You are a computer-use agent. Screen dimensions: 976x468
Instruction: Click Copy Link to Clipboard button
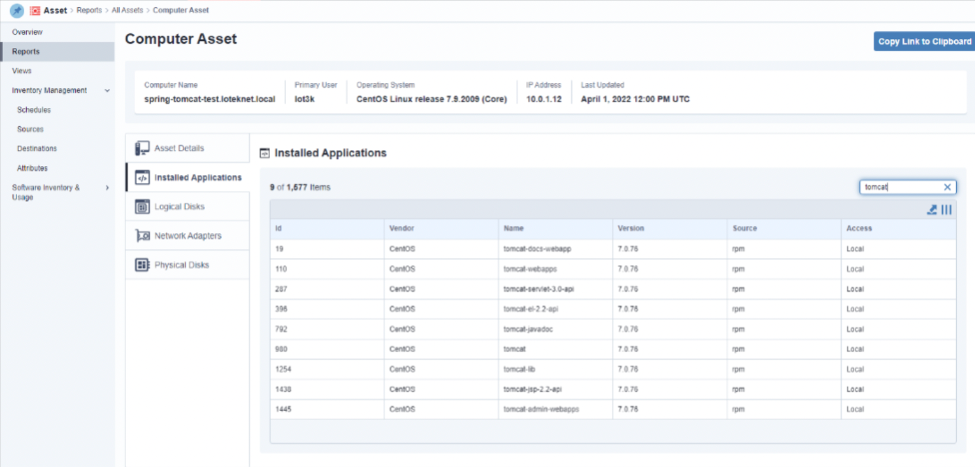point(924,42)
